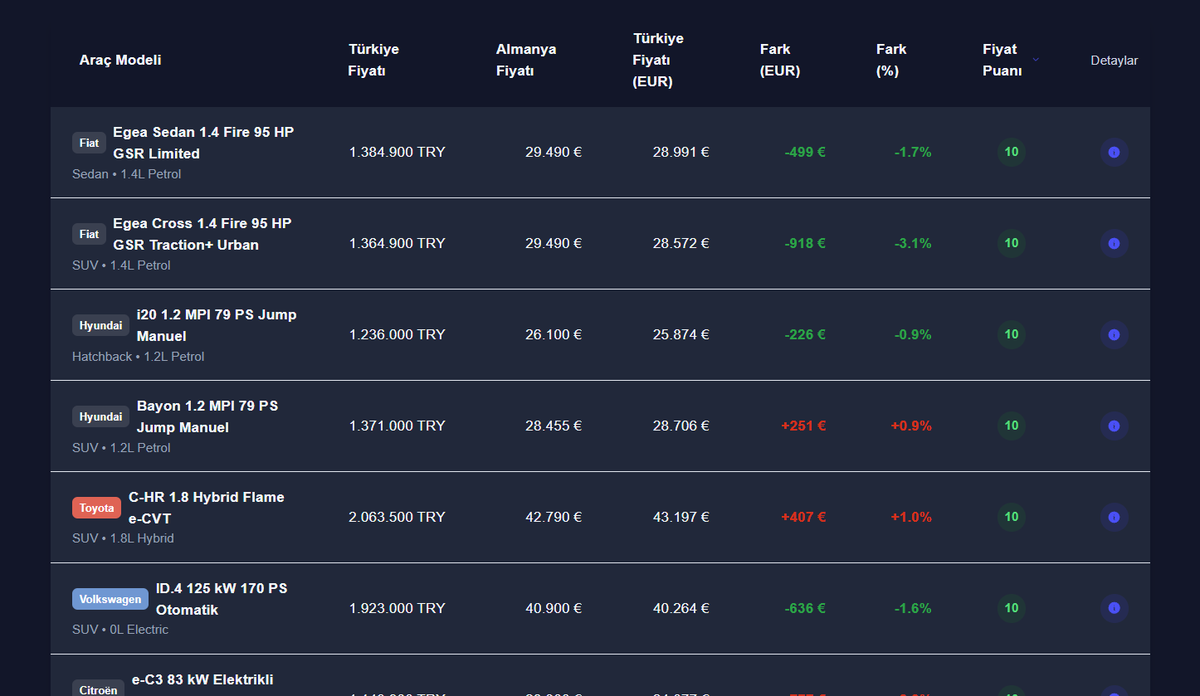This screenshot has width=1200, height=696.
Task: Click difference value -636 €
Action: (x=805, y=608)
